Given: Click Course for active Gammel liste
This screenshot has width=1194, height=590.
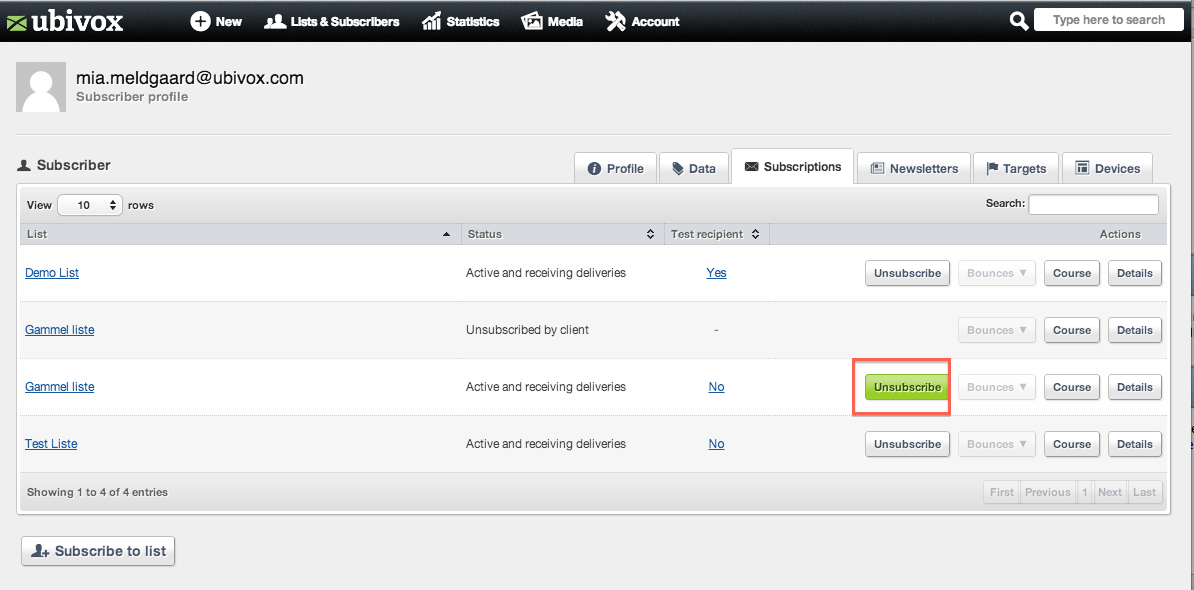Looking at the screenshot, I should 1072,387.
